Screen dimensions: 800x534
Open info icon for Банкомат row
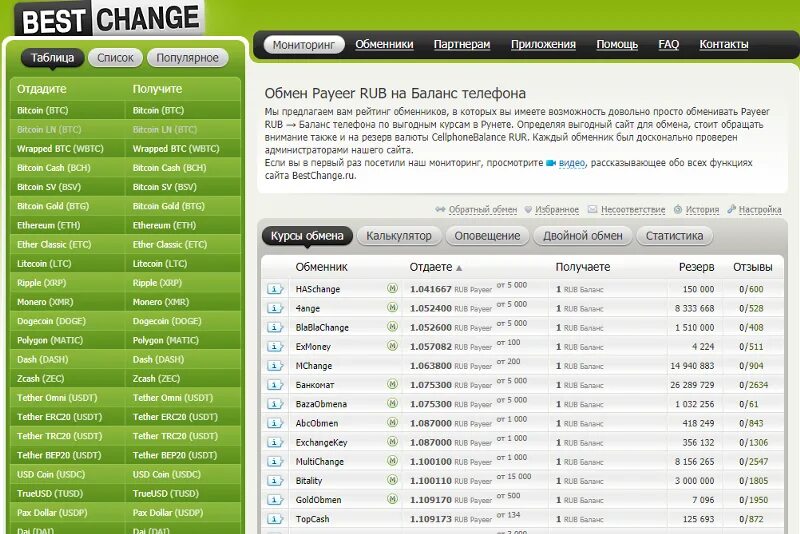click(x=274, y=385)
